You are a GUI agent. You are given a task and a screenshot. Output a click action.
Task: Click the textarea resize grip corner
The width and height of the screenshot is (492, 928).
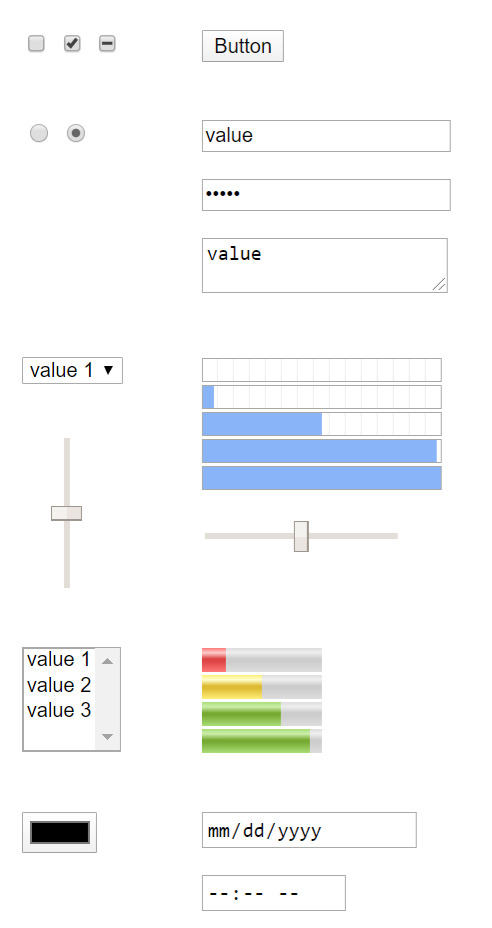click(x=439, y=285)
